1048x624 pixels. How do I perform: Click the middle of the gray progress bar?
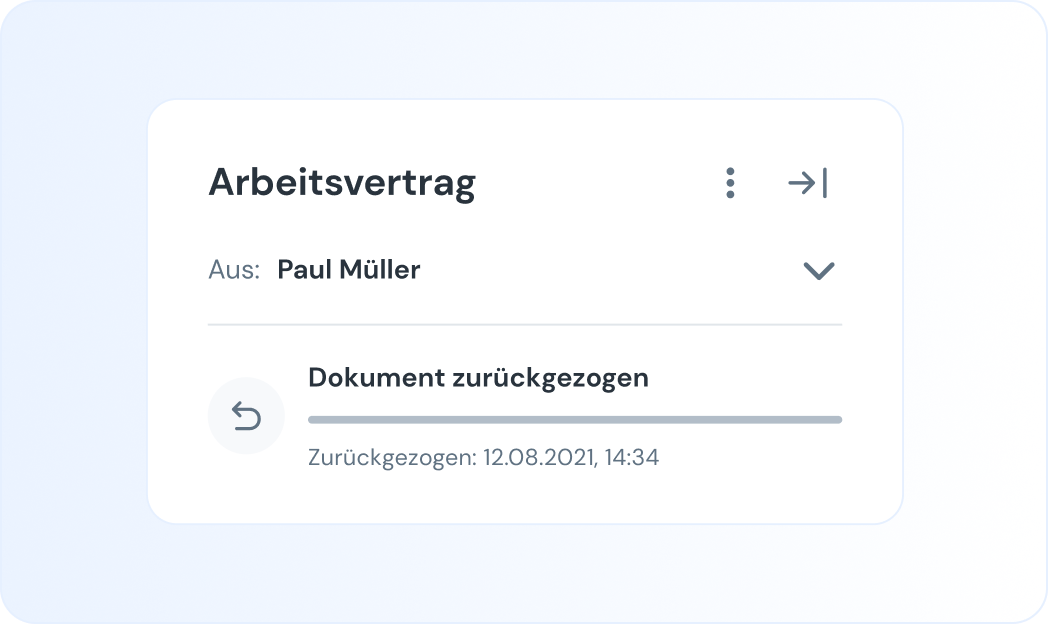tap(575, 420)
